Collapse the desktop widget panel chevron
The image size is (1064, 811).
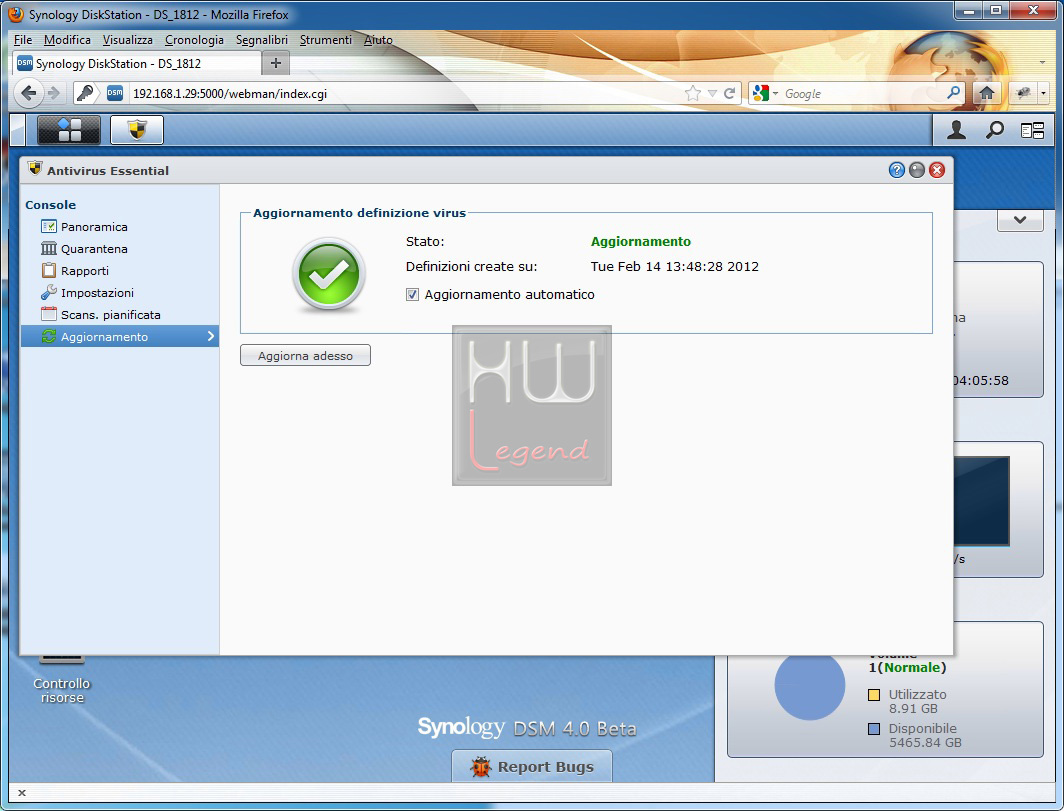(x=1020, y=220)
